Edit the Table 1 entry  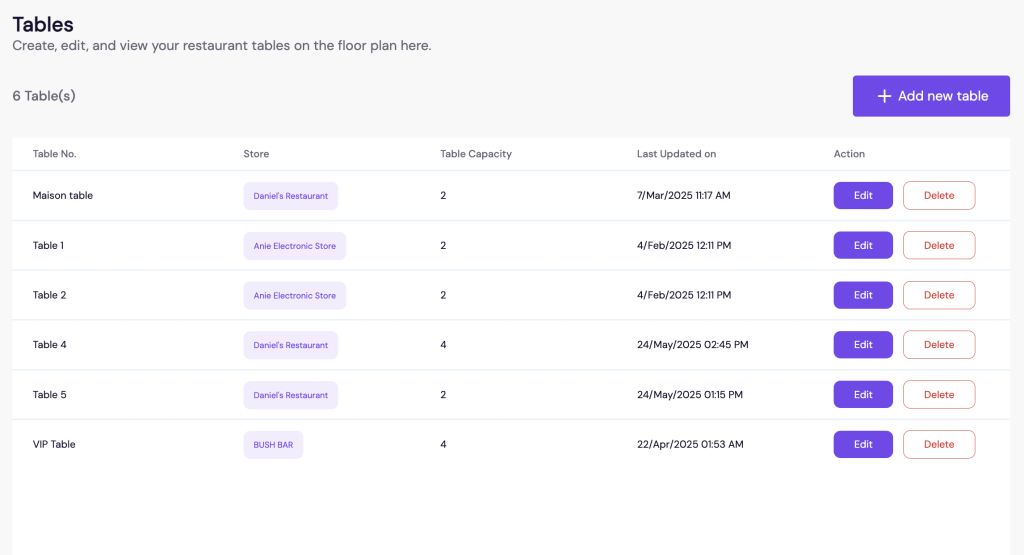click(863, 246)
